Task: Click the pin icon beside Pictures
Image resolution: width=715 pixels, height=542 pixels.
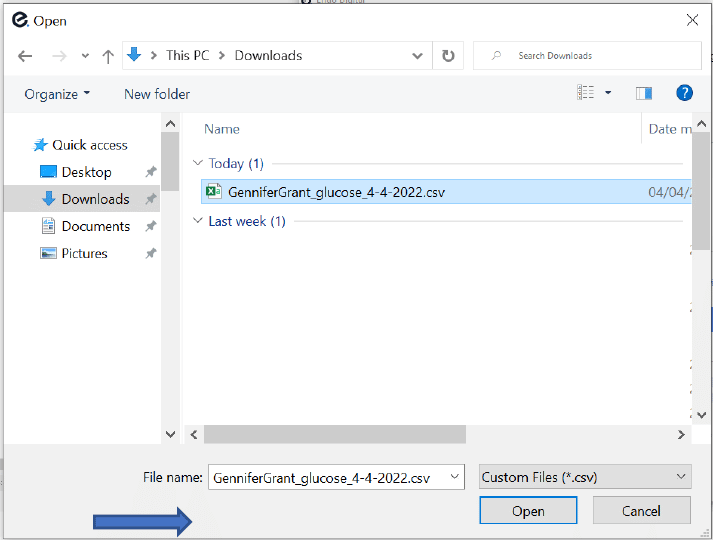Action: pos(151,253)
